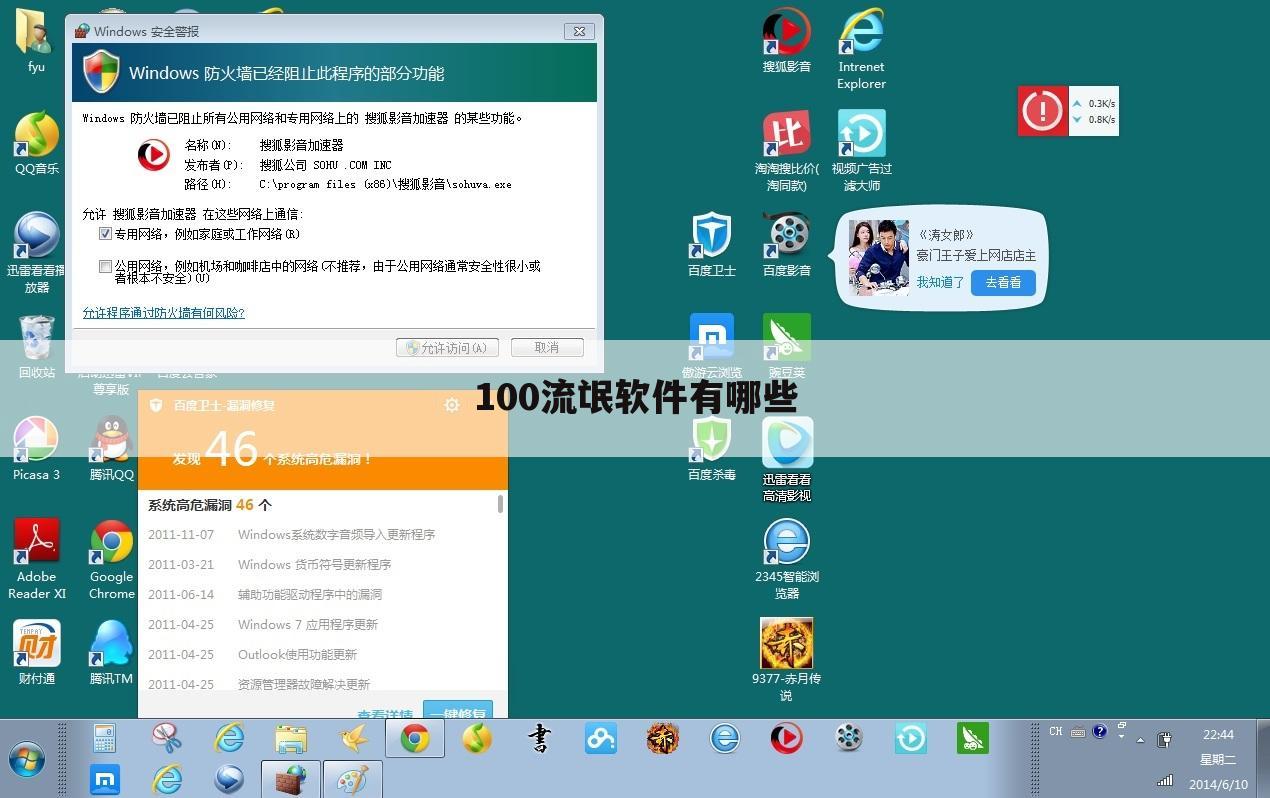
Task: Click 一键修复 button in 百度卫士 panel
Action: tap(458, 709)
